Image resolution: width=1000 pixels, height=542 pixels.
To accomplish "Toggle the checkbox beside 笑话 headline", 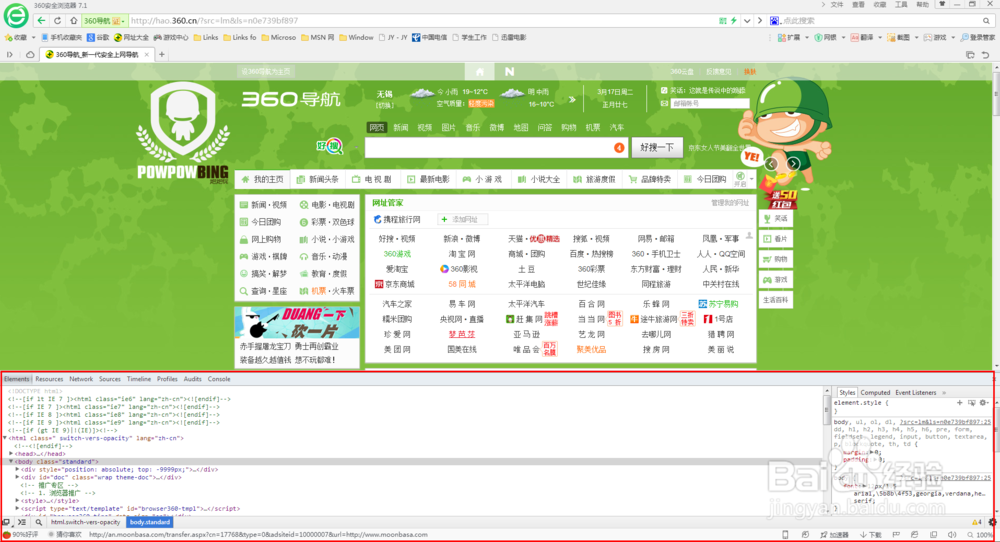I will pyautogui.click(x=664, y=91).
